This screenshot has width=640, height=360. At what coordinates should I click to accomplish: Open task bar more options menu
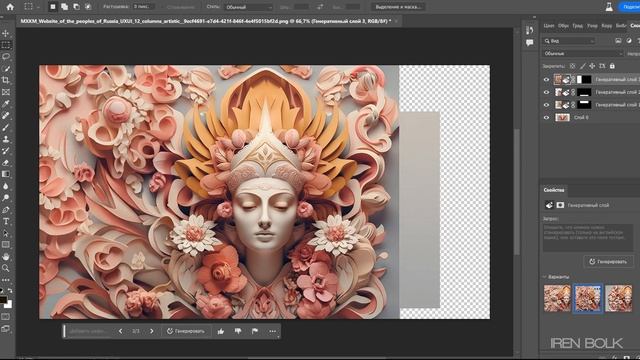pyautogui.click(x=273, y=331)
